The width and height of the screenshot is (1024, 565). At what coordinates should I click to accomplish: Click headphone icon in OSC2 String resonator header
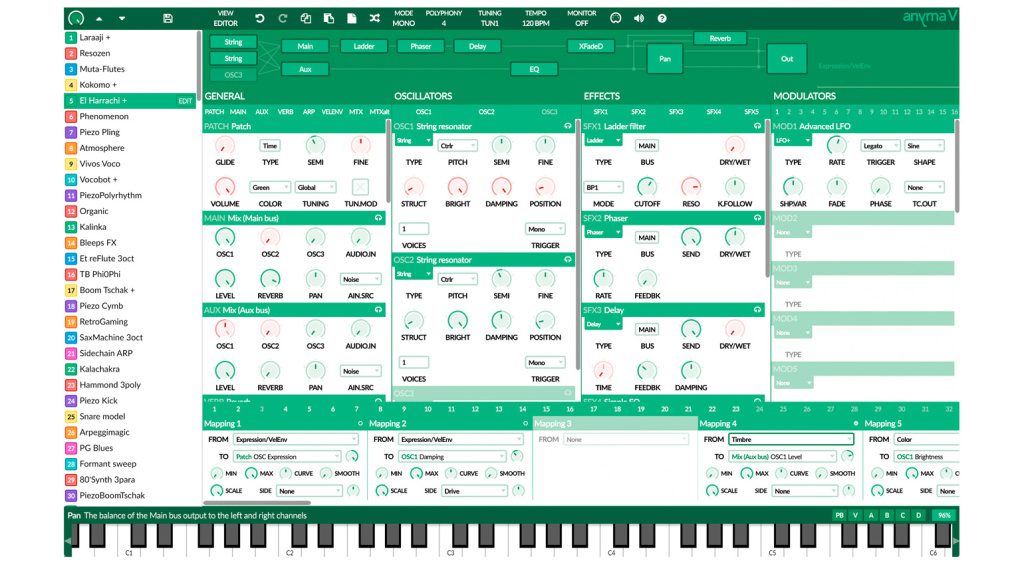[568, 259]
